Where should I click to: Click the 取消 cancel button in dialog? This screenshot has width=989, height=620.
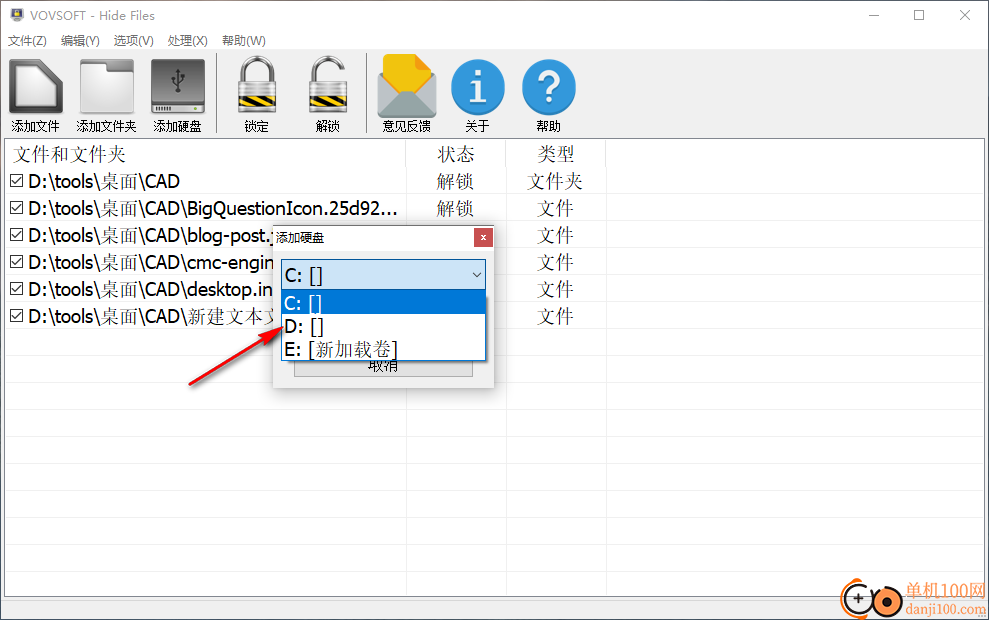383,368
